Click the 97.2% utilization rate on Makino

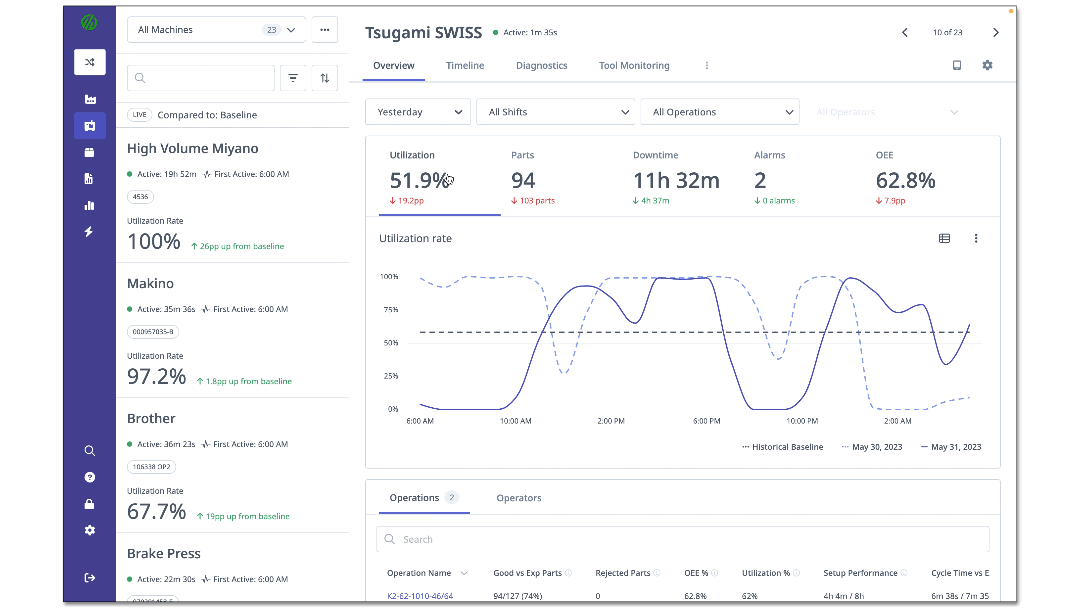[157, 377]
